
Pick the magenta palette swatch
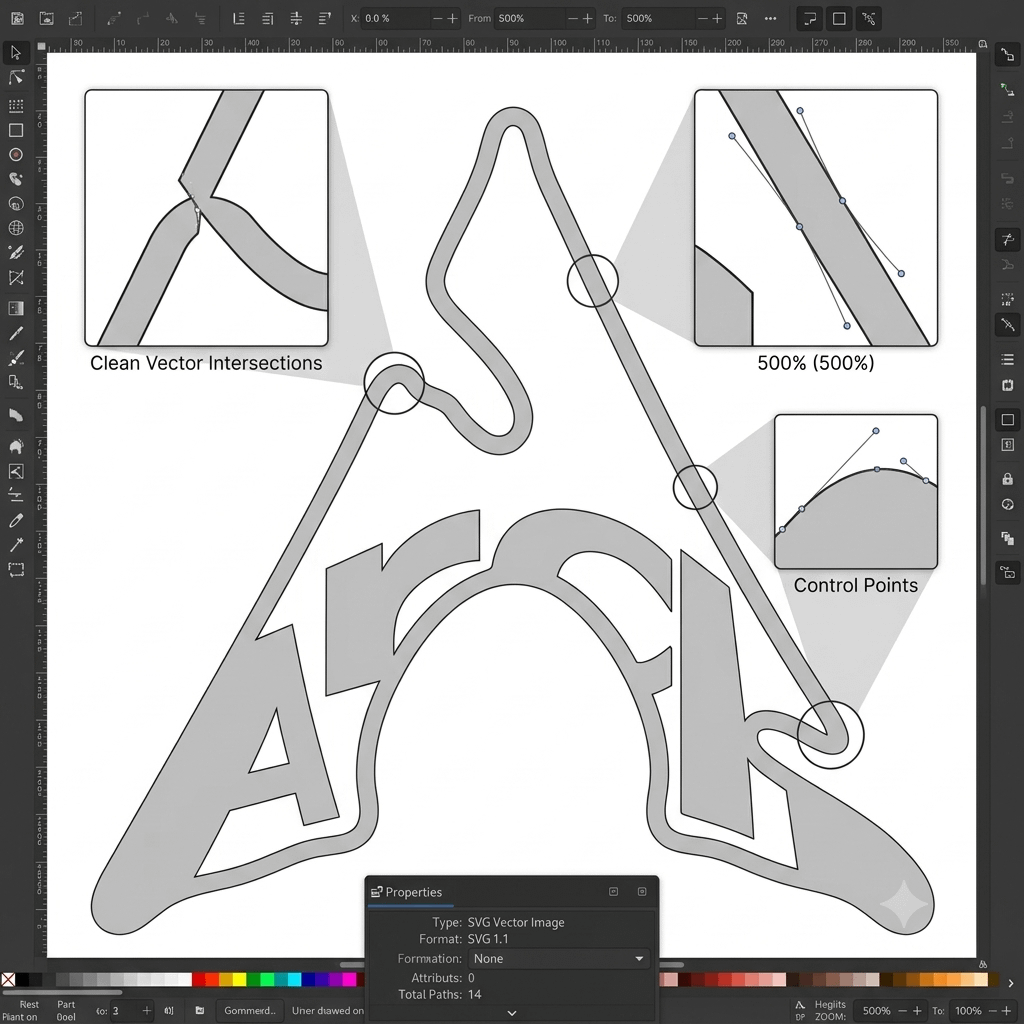click(x=349, y=979)
